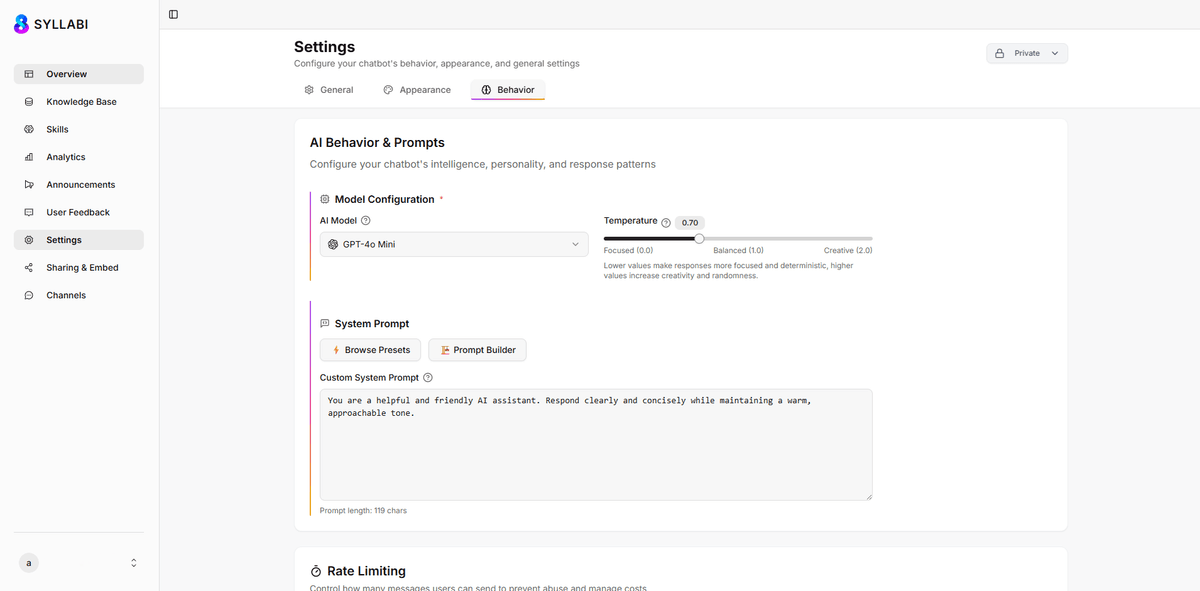Open User Feedback section
The image size is (1200, 591).
click(x=77, y=213)
